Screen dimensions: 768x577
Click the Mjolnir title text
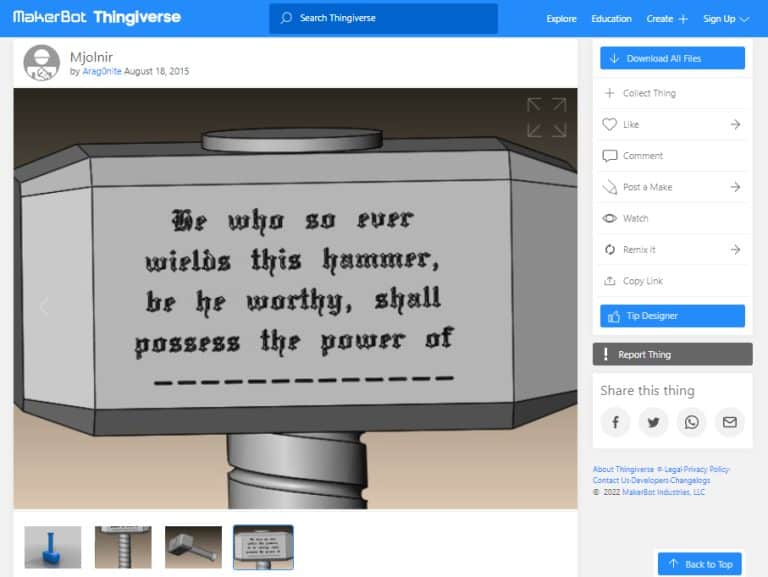tap(91, 57)
